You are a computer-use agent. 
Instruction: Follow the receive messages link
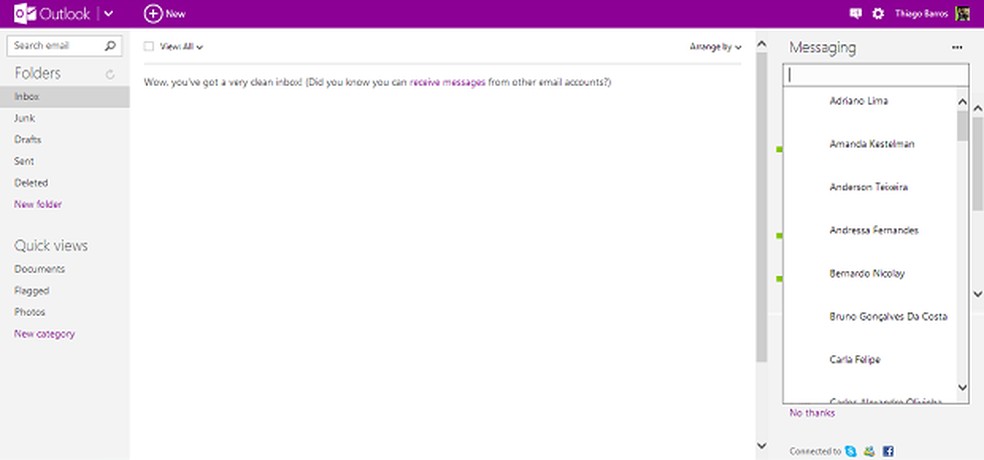[x=447, y=82]
